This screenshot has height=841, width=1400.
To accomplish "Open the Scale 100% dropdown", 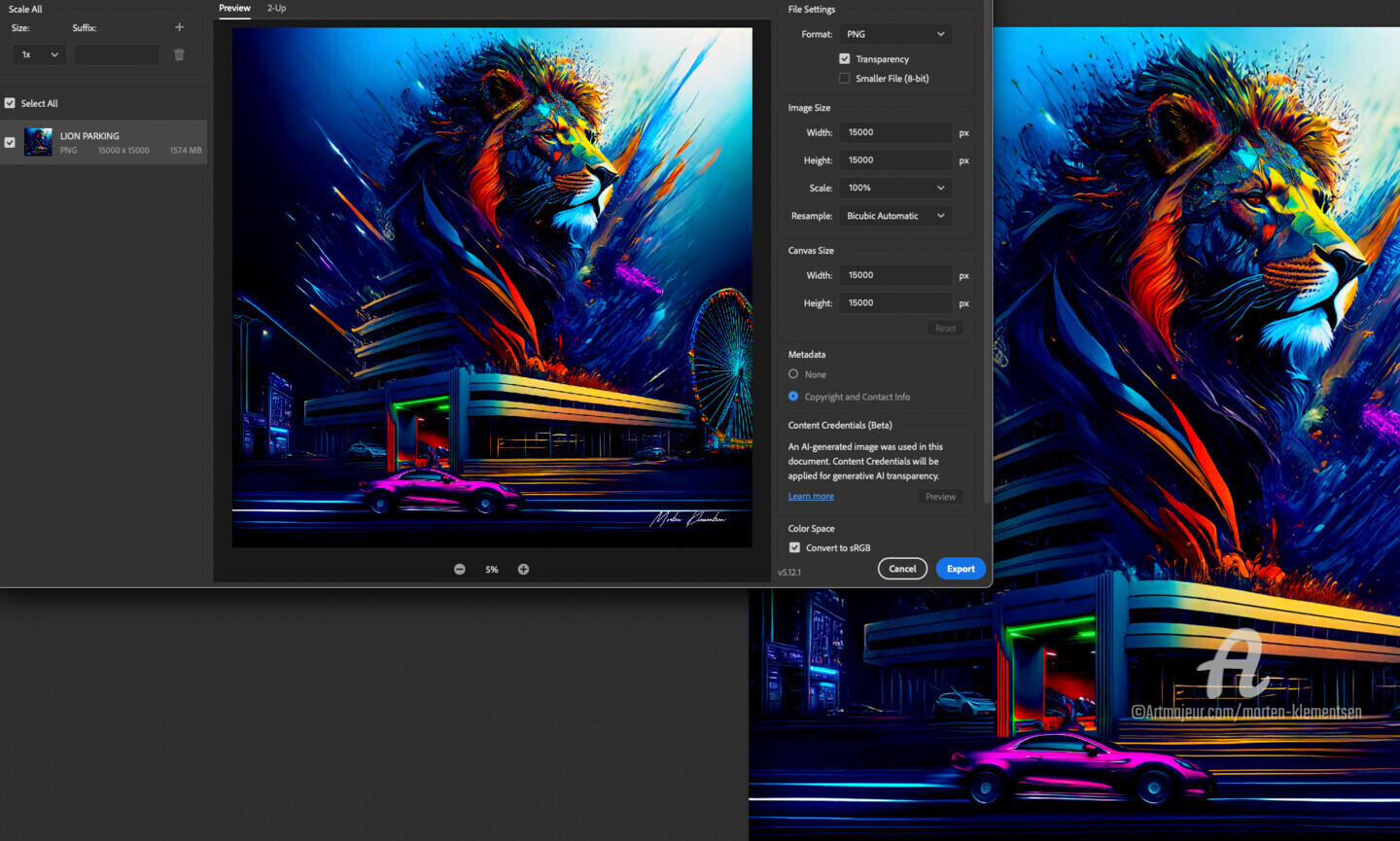I will [x=895, y=188].
